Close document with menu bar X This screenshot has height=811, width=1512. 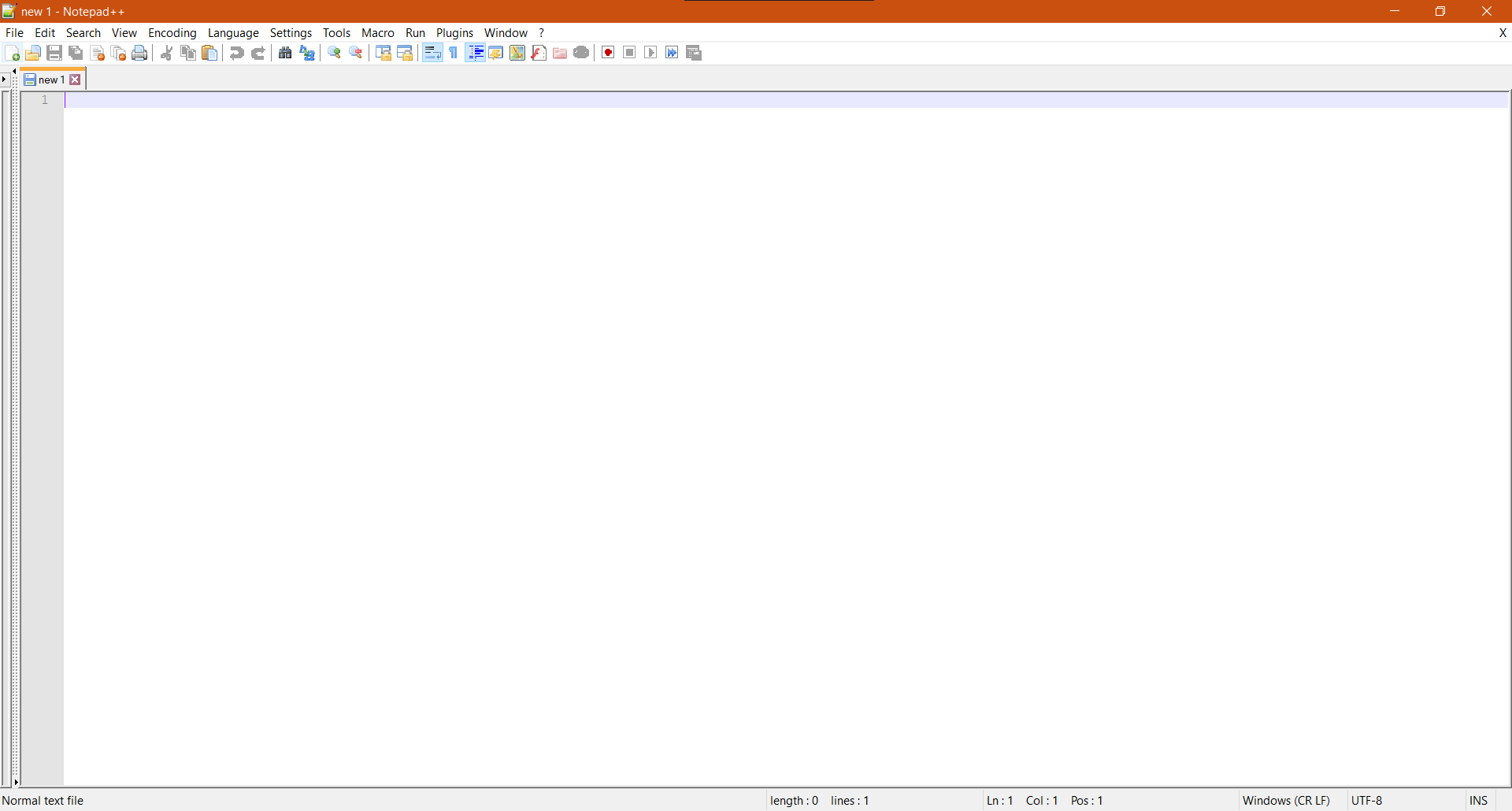click(x=1503, y=32)
